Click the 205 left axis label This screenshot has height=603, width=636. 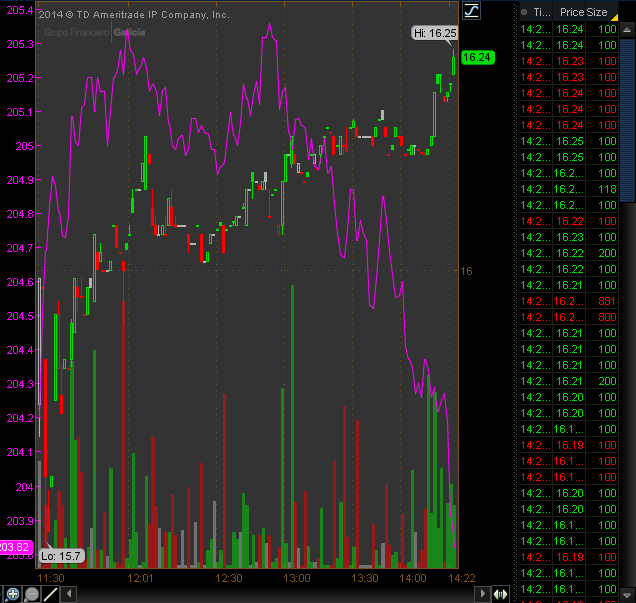pyautogui.click(x=24, y=146)
